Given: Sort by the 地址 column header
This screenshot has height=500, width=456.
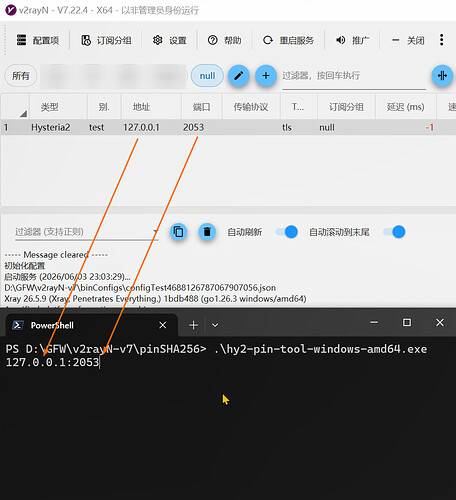Looking at the screenshot, I should point(151,107).
